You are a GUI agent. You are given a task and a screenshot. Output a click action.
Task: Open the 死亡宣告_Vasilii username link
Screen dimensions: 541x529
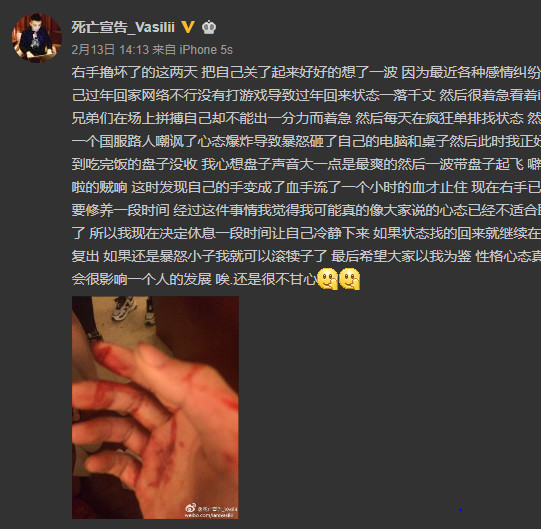pos(124,27)
